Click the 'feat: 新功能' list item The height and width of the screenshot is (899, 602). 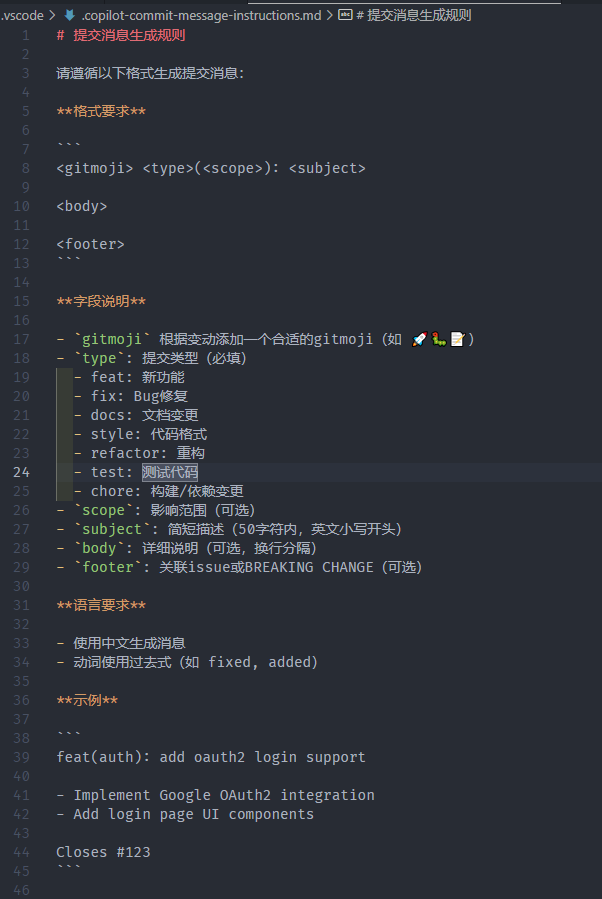click(129, 377)
